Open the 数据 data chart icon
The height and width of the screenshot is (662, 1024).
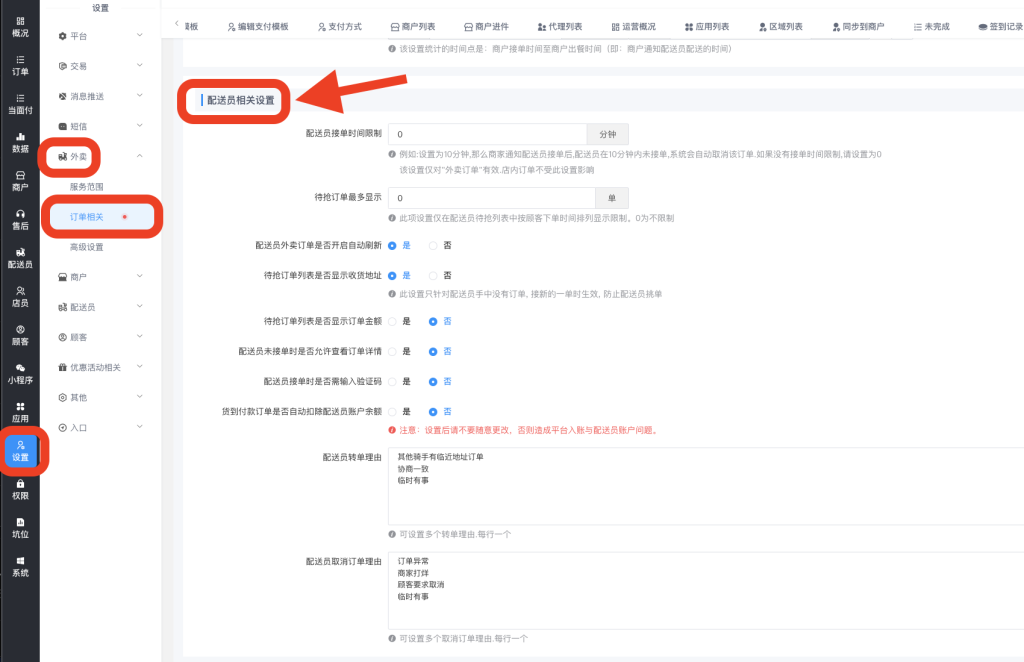coord(20,142)
